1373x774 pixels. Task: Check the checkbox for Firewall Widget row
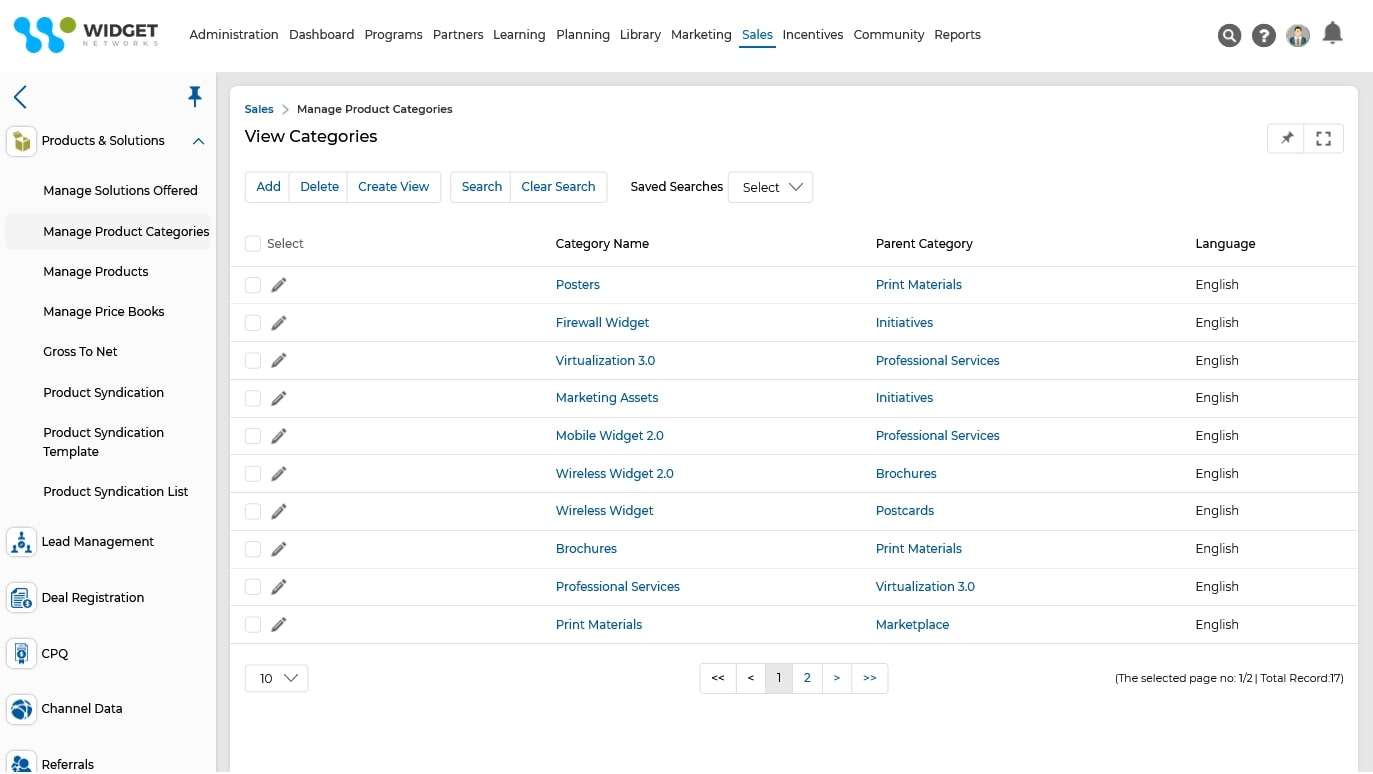click(x=253, y=322)
